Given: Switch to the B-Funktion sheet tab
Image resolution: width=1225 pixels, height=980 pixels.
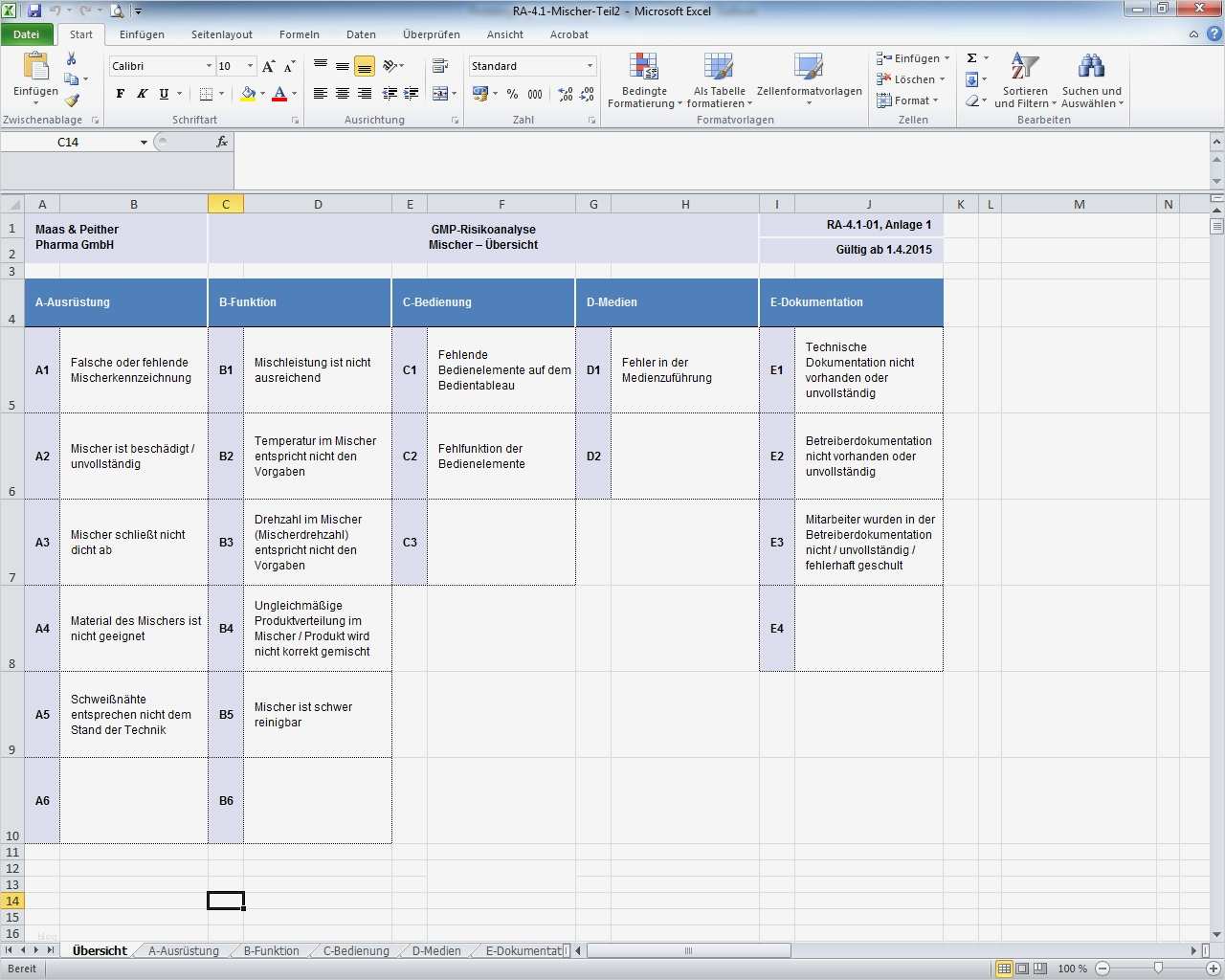Looking at the screenshot, I should coord(271,951).
